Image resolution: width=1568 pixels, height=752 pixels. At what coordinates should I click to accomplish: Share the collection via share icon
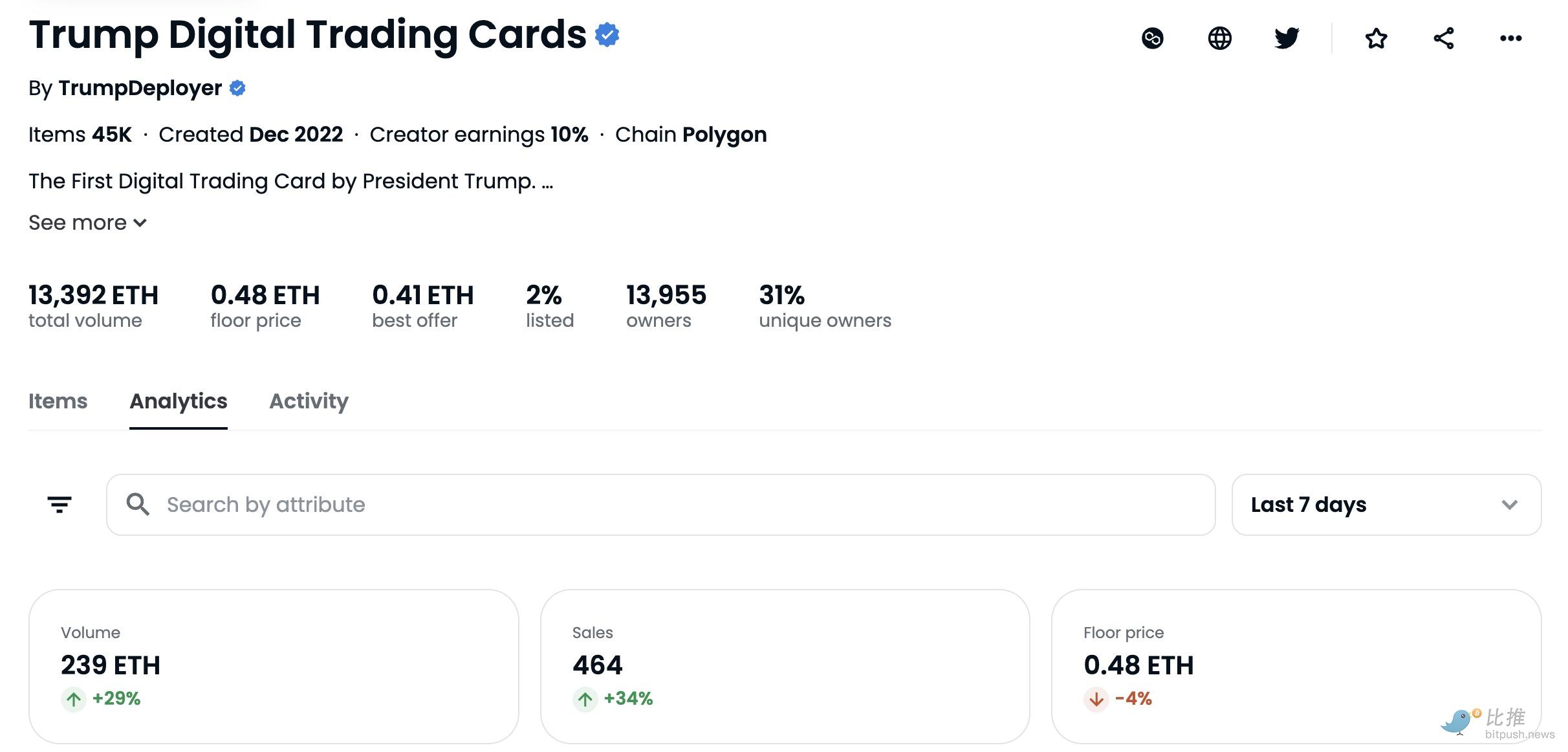(x=1443, y=38)
